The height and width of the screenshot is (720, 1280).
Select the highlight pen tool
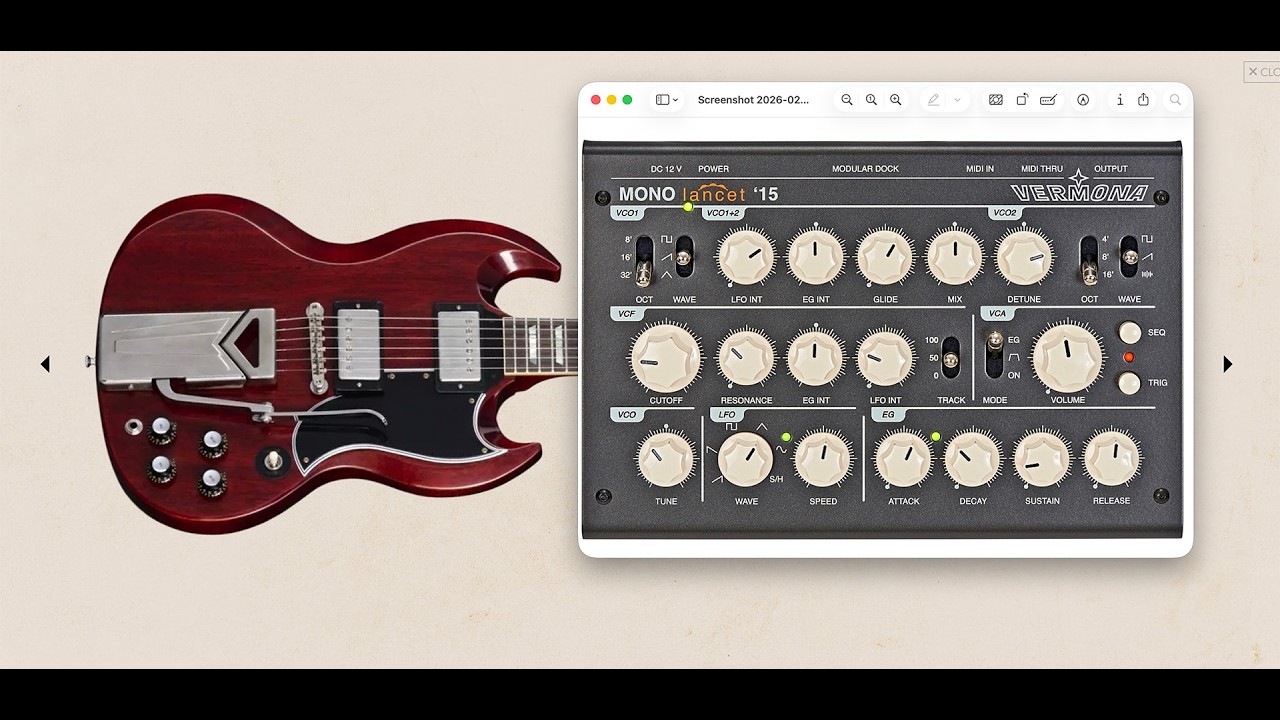934,100
